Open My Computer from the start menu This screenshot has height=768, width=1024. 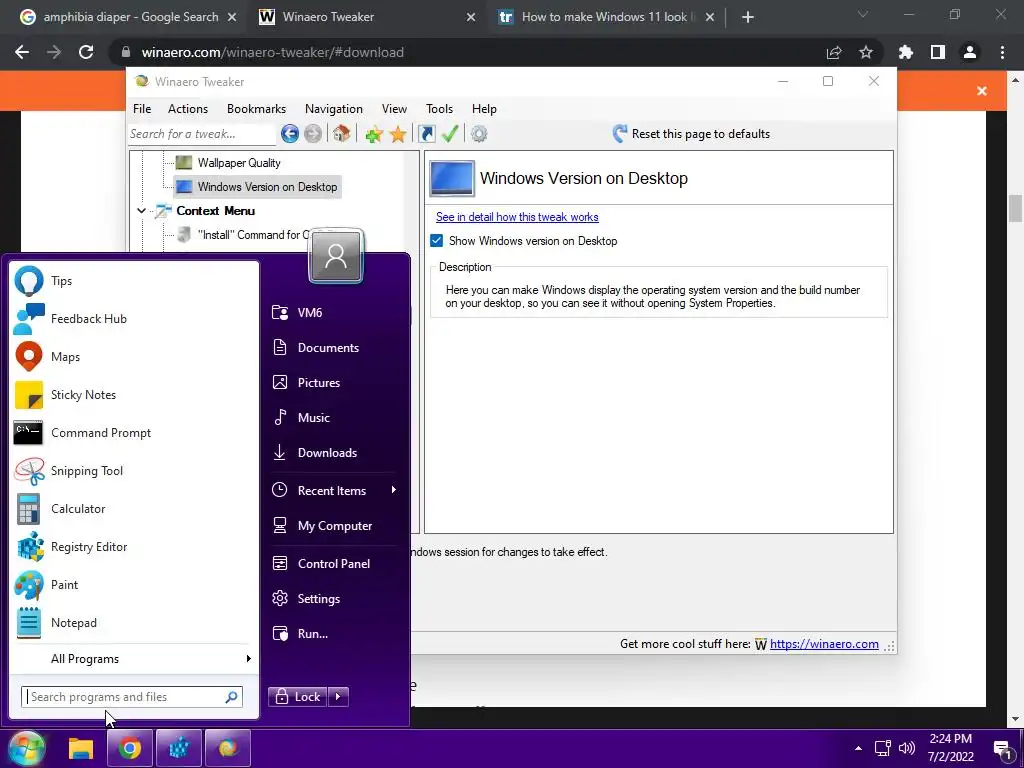pyautogui.click(x=333, y=526)
